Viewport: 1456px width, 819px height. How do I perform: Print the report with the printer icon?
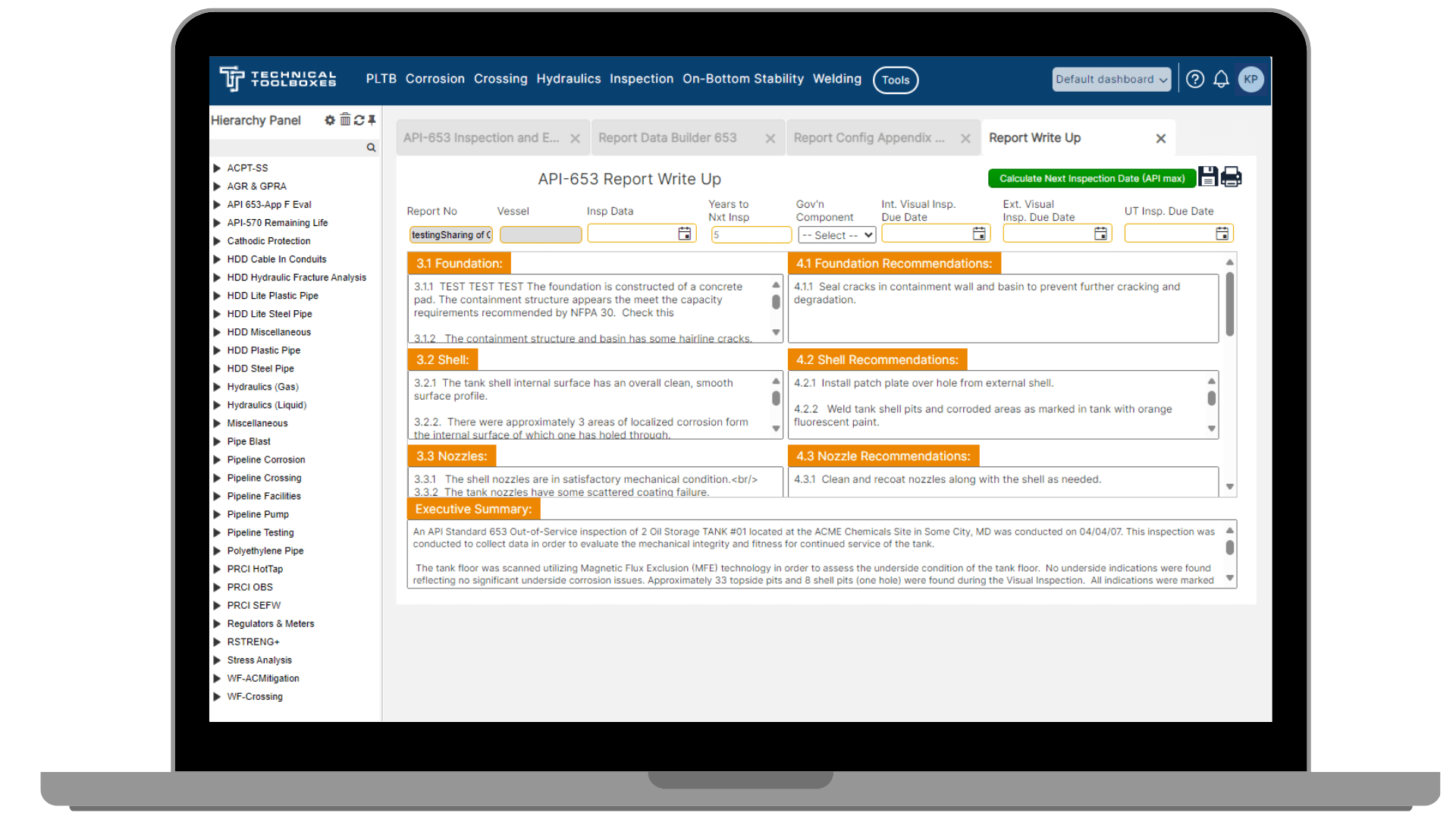pos(1232,177)
